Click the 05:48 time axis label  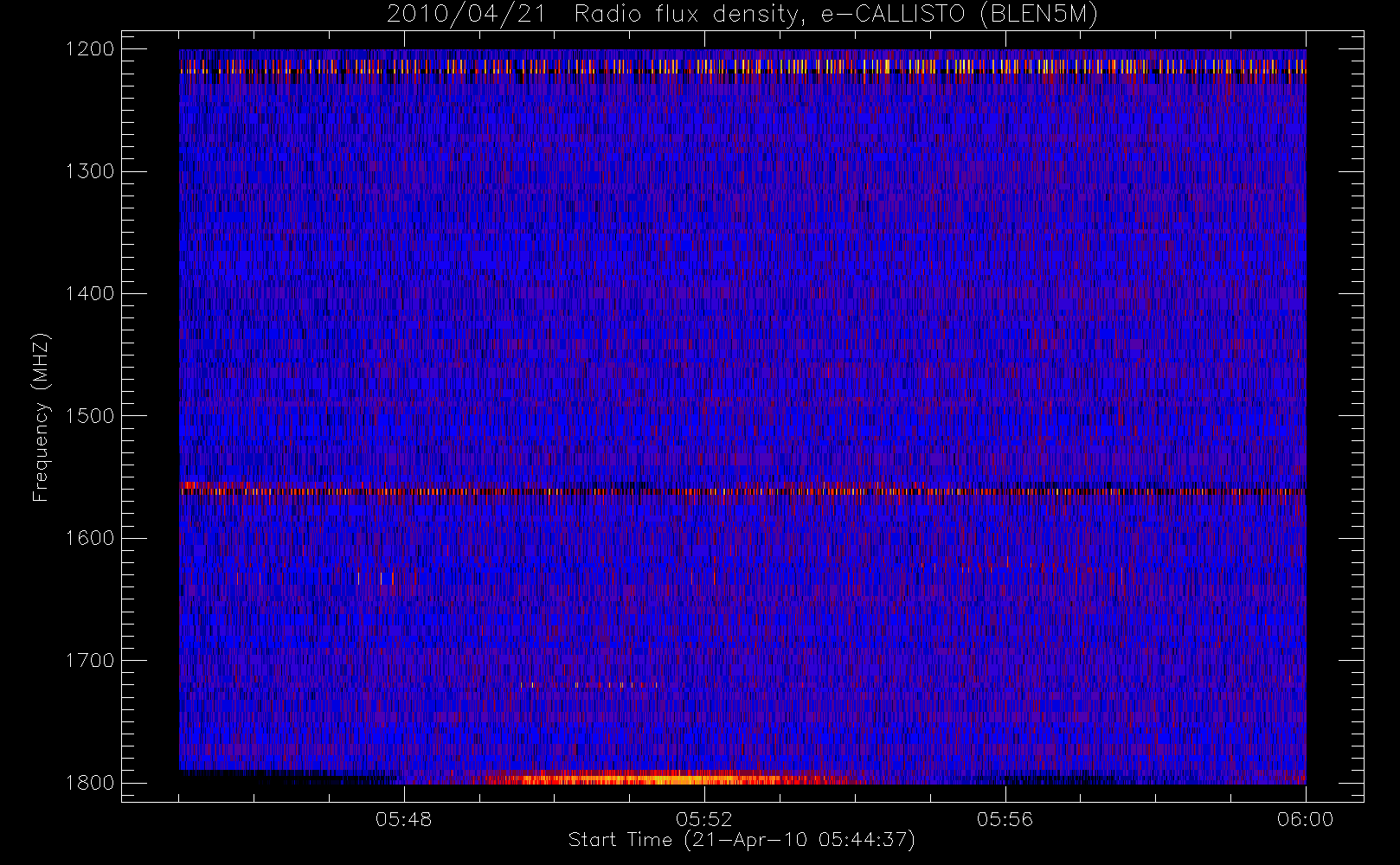pos(404,819)
